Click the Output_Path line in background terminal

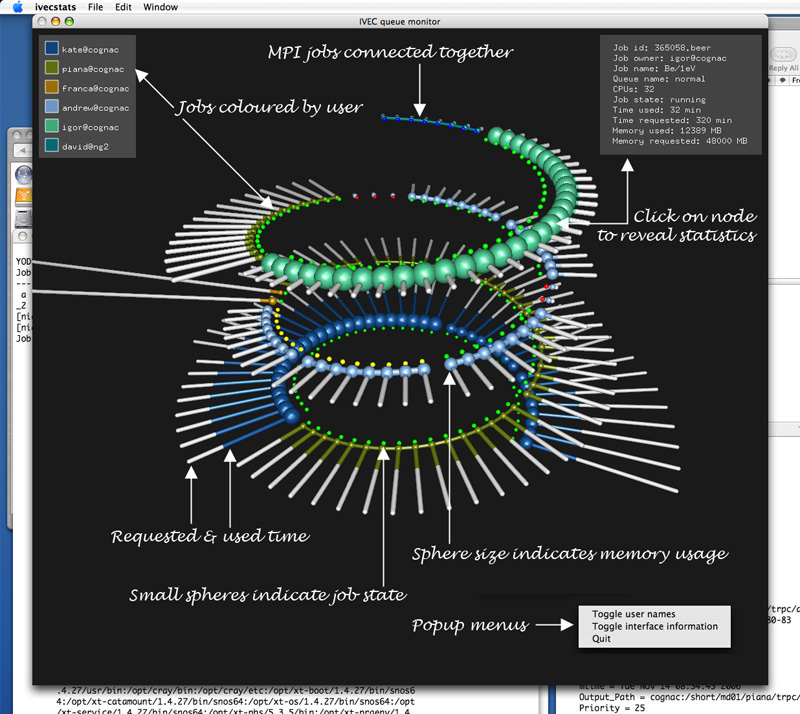(689, 697)
